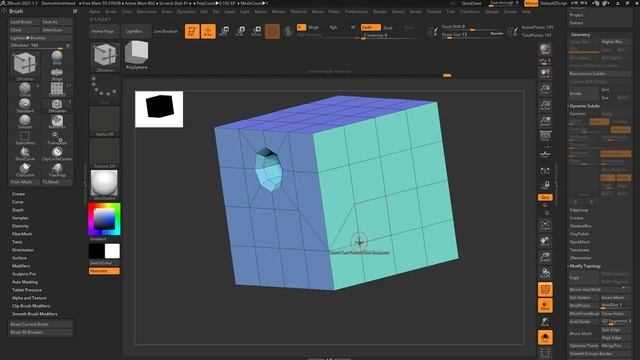Screen dimensions: 640x360
Task: Click the AAHalf icon
Action: [545, 121]
